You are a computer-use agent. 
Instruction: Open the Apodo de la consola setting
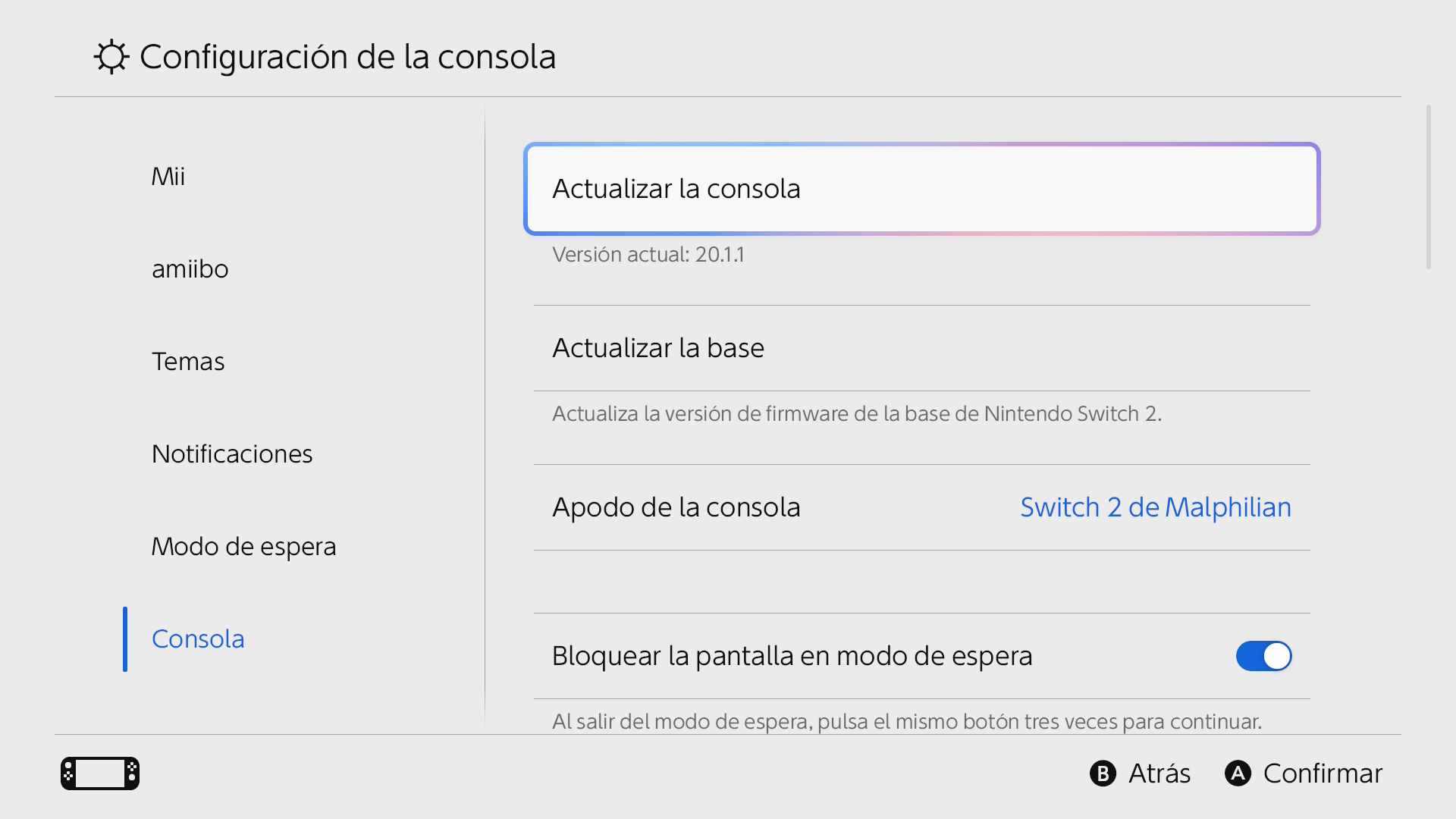tap(921, 507)
